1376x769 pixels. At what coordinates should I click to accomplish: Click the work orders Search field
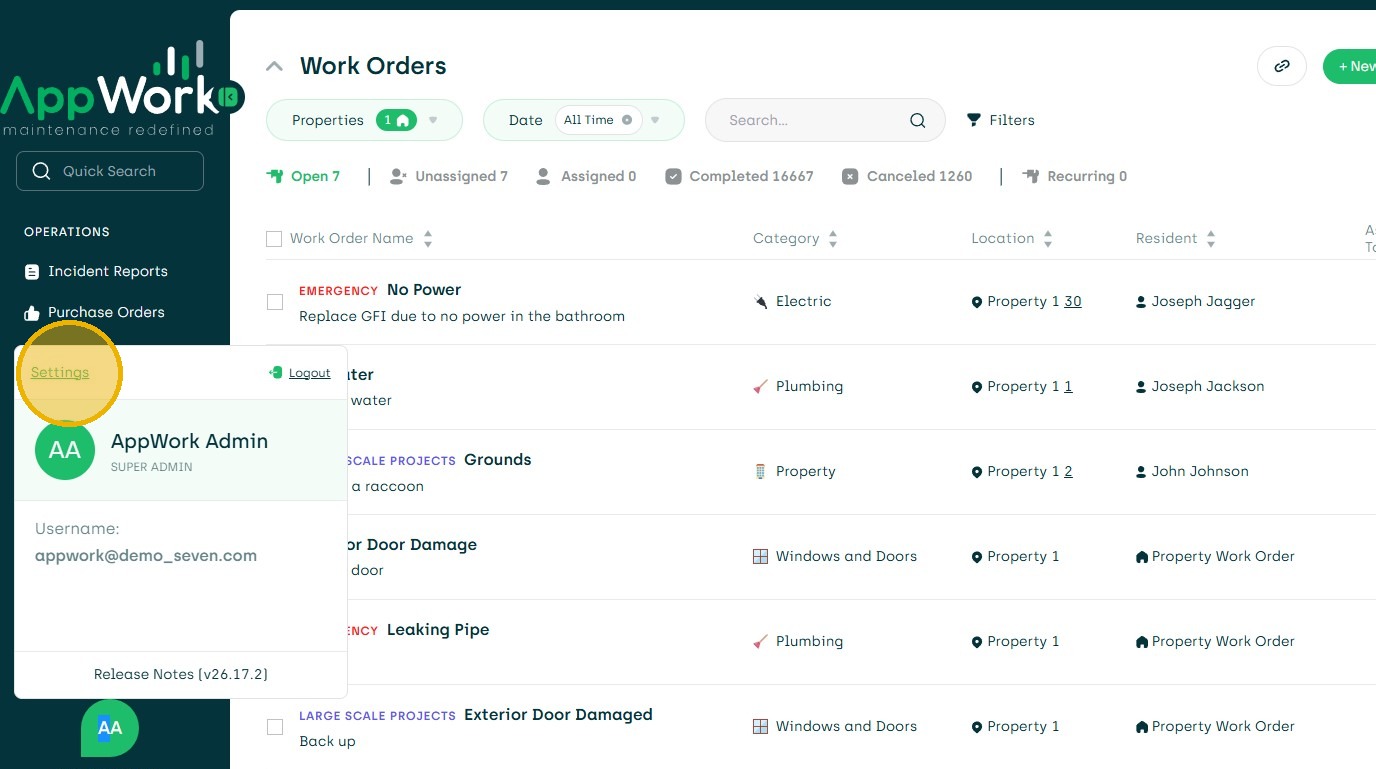tap(825, 120)
